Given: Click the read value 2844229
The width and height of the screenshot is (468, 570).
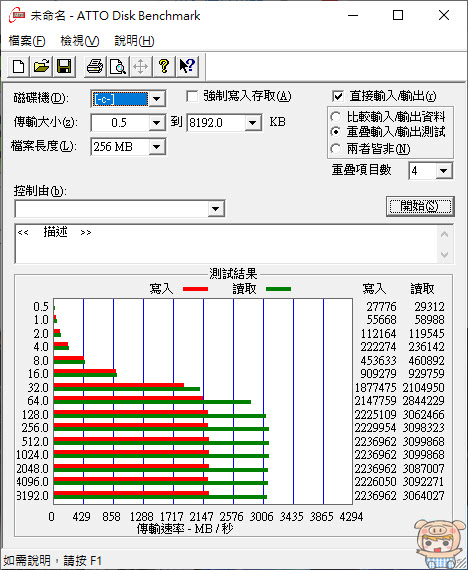Looking at the screenshot, I should (423, 401).
